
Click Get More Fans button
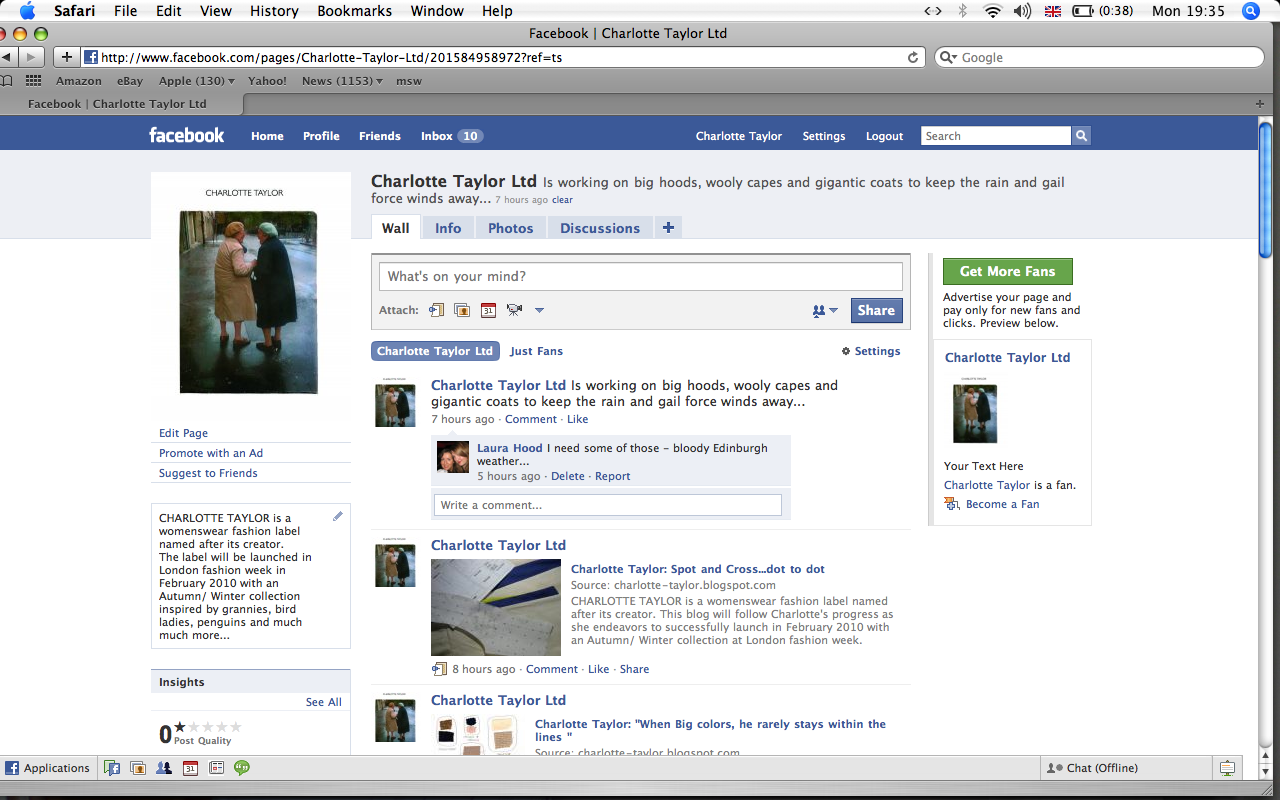tap(1007, 271)
